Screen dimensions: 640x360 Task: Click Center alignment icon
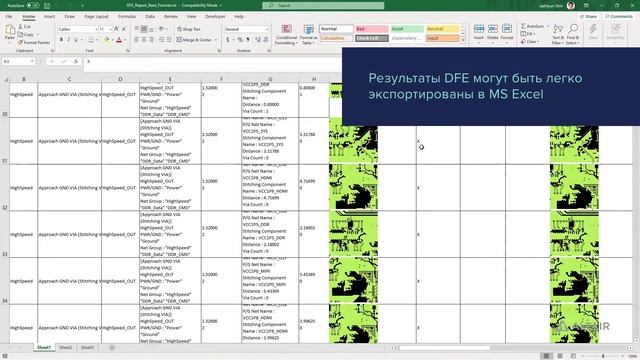pyautogui.click(x=144, y=40)
